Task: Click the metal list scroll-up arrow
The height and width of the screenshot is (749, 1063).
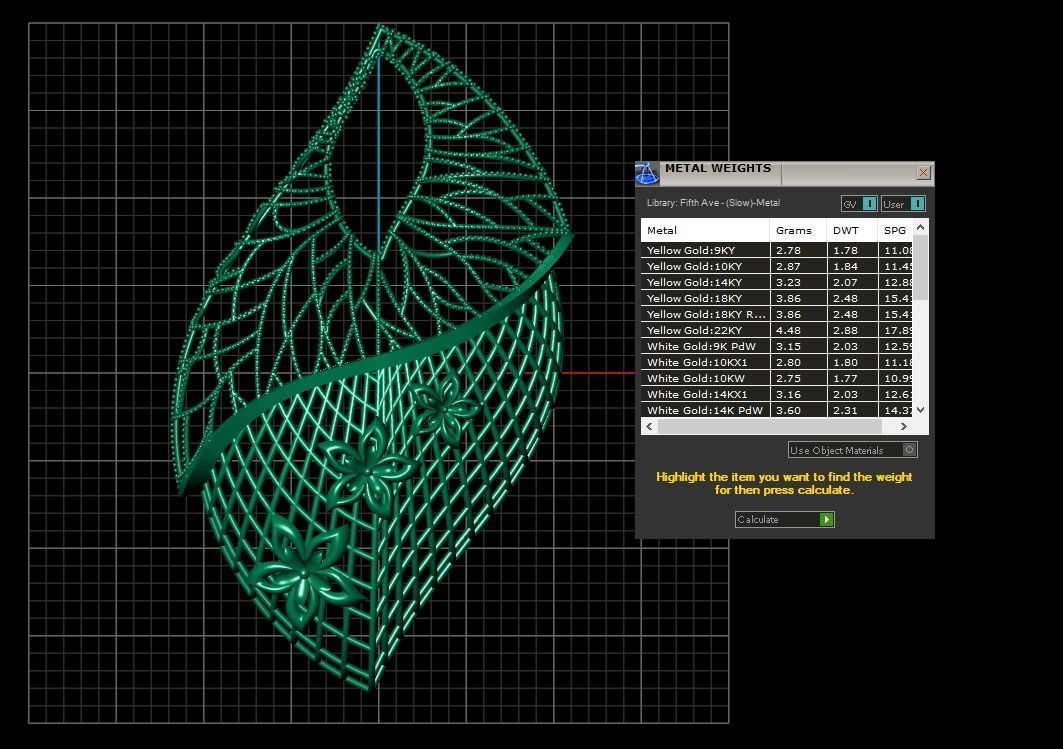Action: pyautogui.click(x=920, y=228)
